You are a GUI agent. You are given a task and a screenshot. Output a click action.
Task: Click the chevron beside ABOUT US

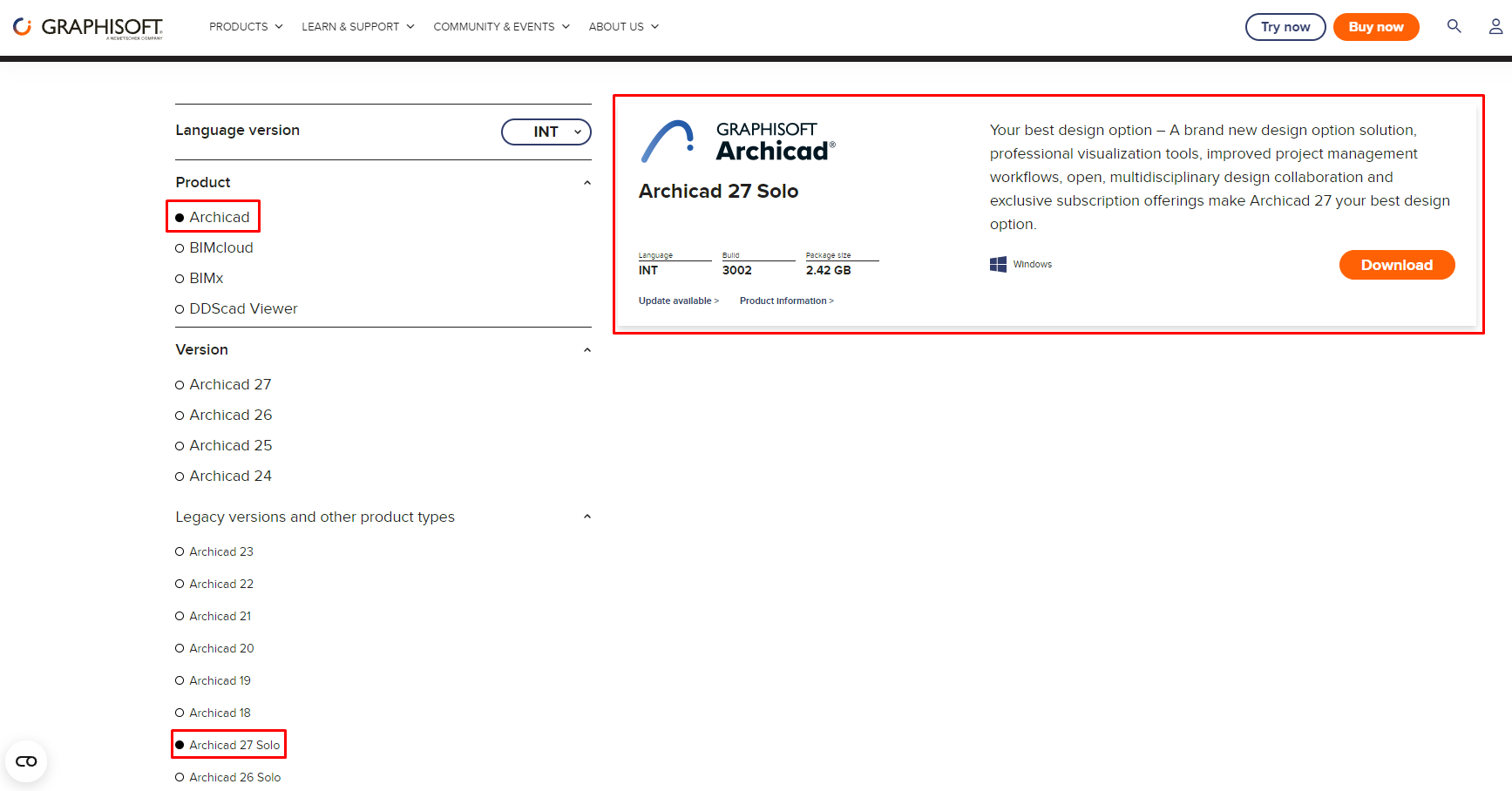coord(654,26)
